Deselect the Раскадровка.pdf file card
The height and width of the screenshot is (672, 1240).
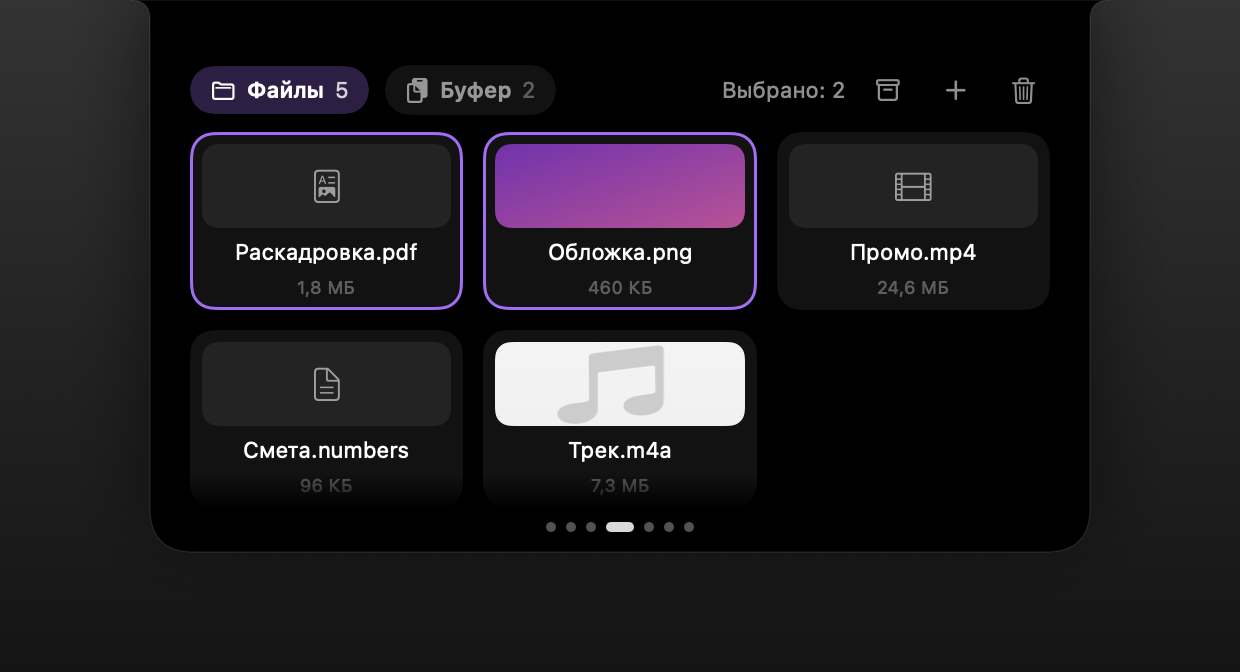point(327,221)
